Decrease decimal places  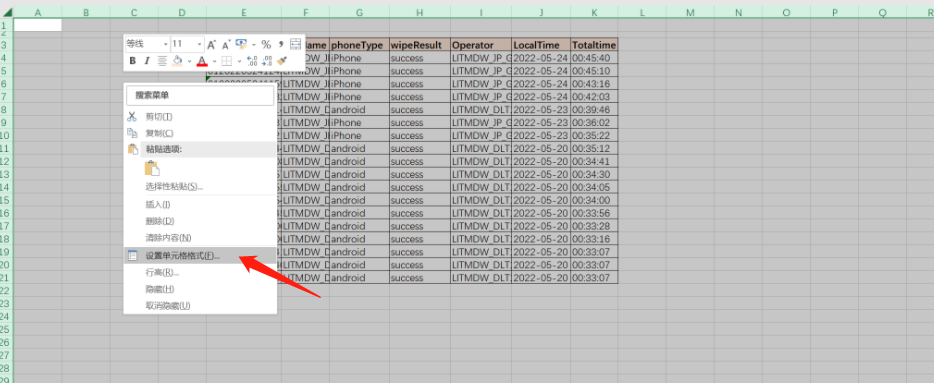(267, 61)
